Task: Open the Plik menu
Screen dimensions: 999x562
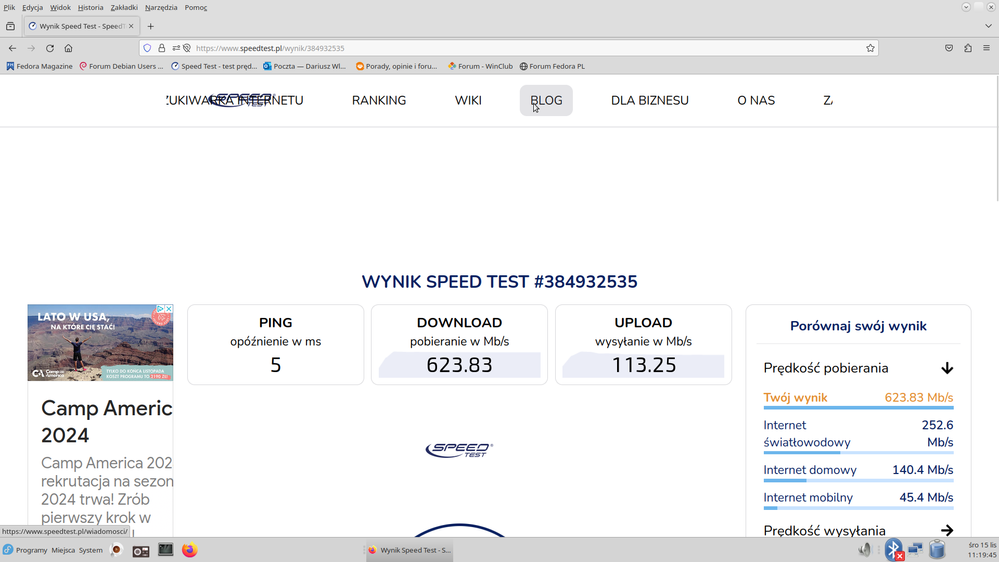Action: coord(9,8)
